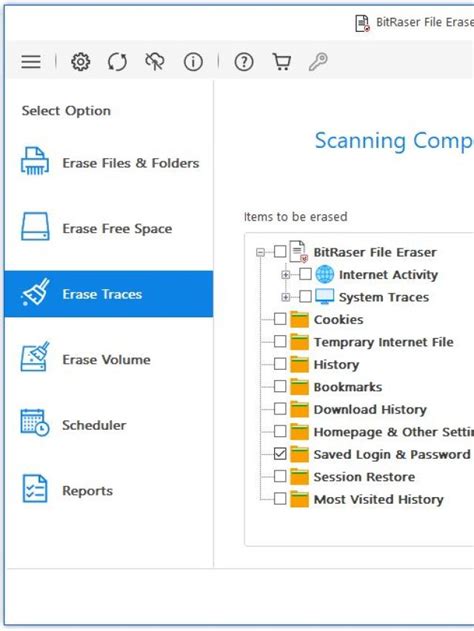Enable the Cookies checkbox
Image resolution: width=474 pixels, height=631 pixels.
pyautogui.click(x=280, y=319)
